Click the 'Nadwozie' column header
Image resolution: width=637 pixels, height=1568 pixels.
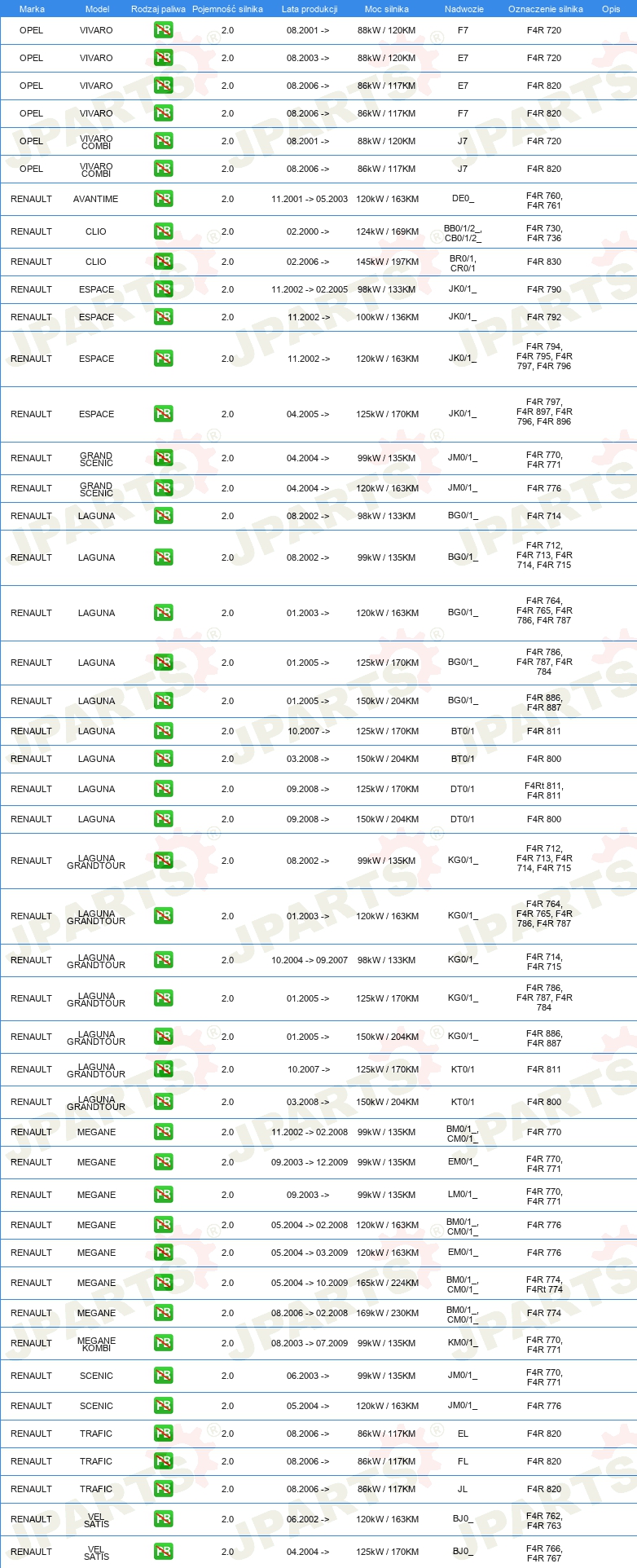tap(464, 9)
